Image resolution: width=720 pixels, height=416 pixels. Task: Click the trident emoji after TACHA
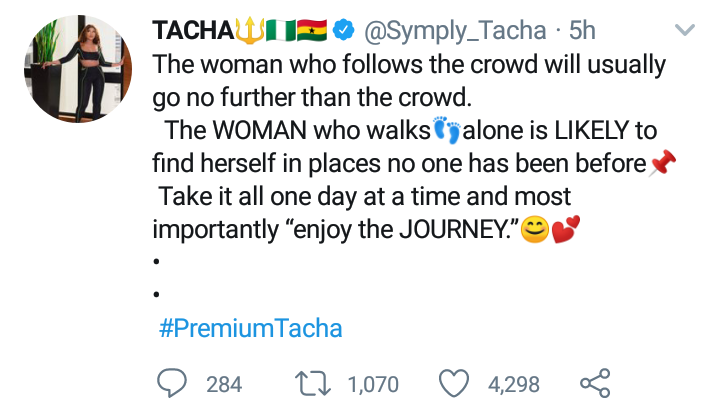click(250, 30)
